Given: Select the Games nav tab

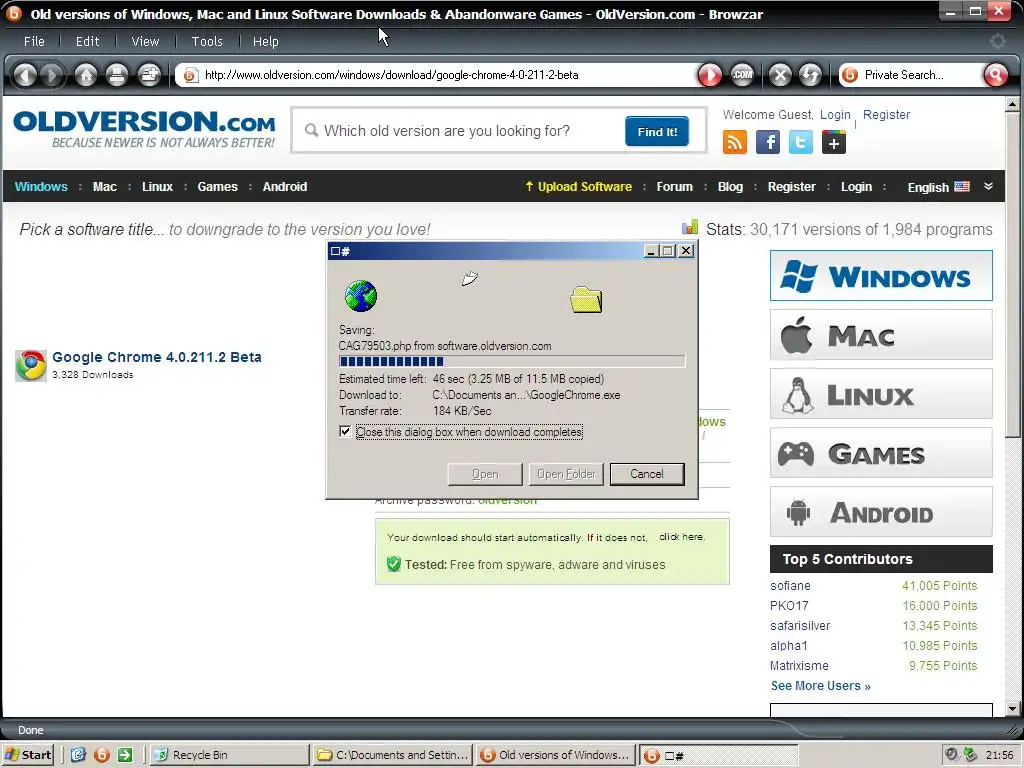Looking at the screenshot, I should click(x=217, y=187).
